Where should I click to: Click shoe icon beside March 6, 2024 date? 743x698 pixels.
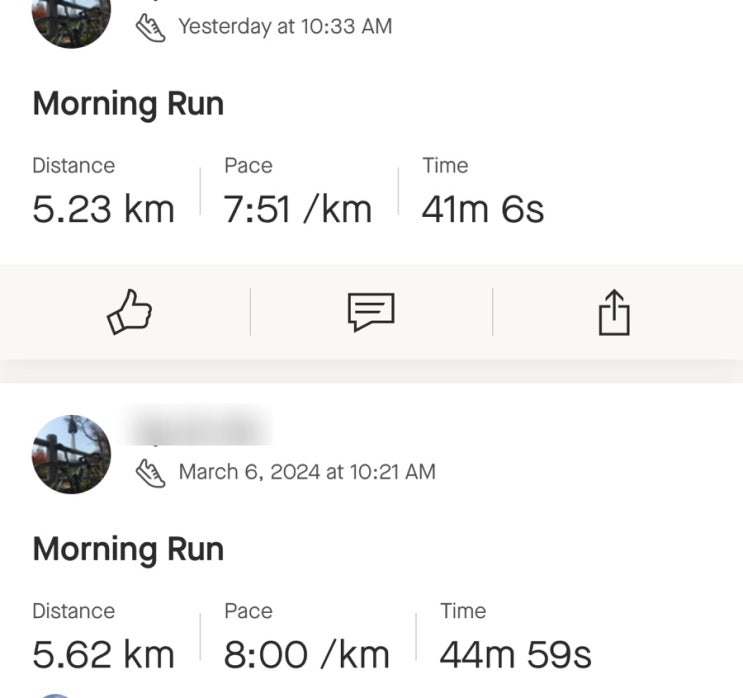(151, 472)
